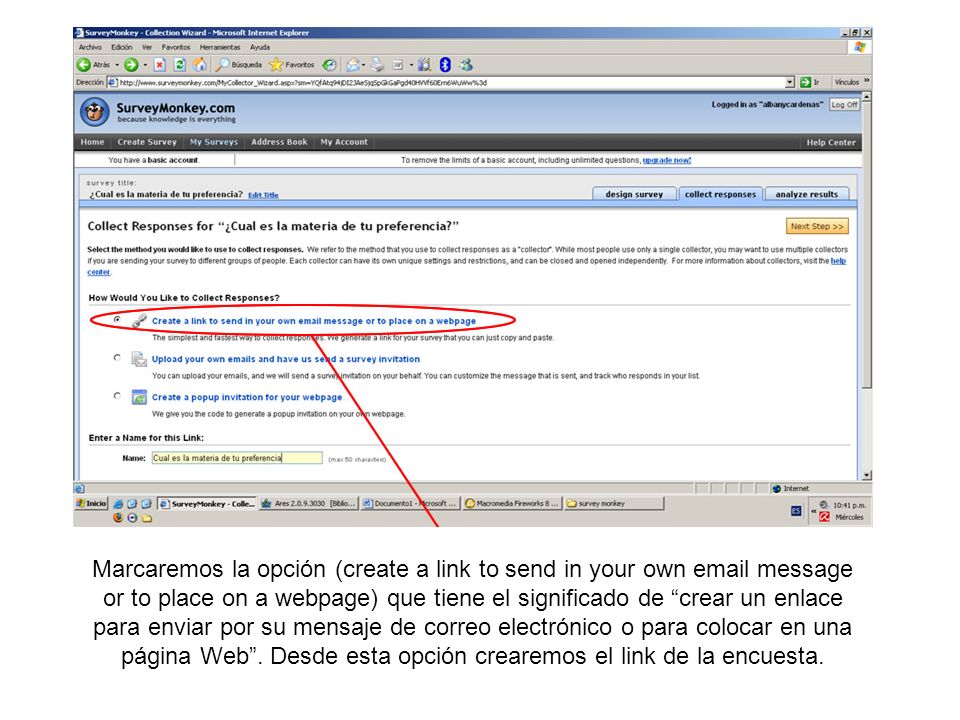960x720 pixels.
Task: Open the Ayuda menu
Action: [x=260, y=47]
